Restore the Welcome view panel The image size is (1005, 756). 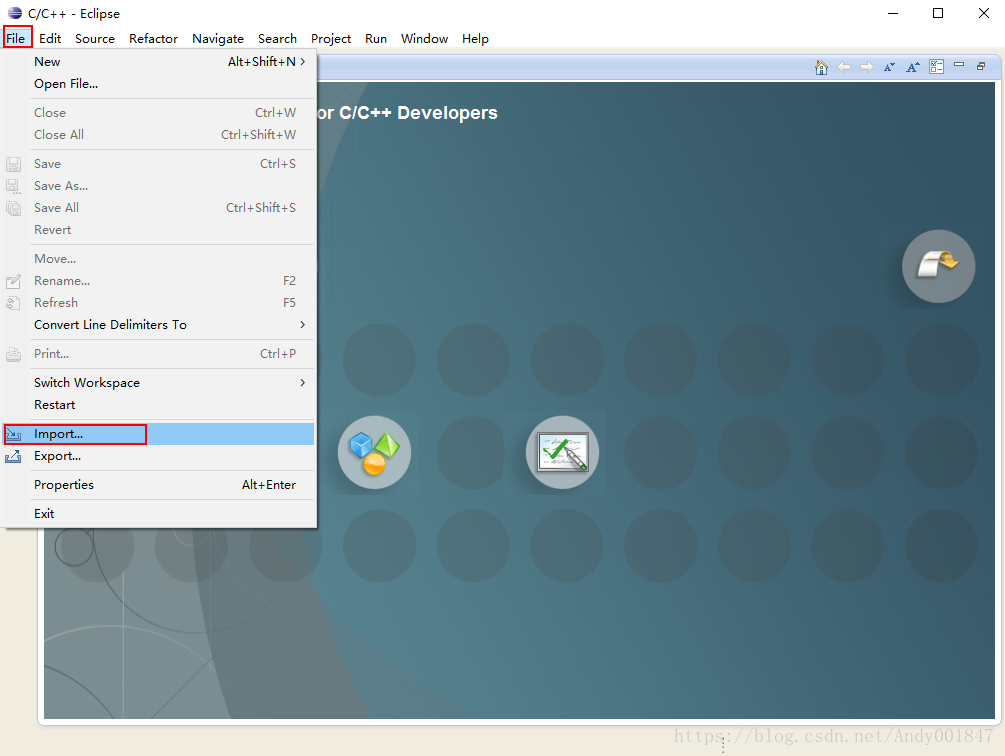click(x=981, y=66)
